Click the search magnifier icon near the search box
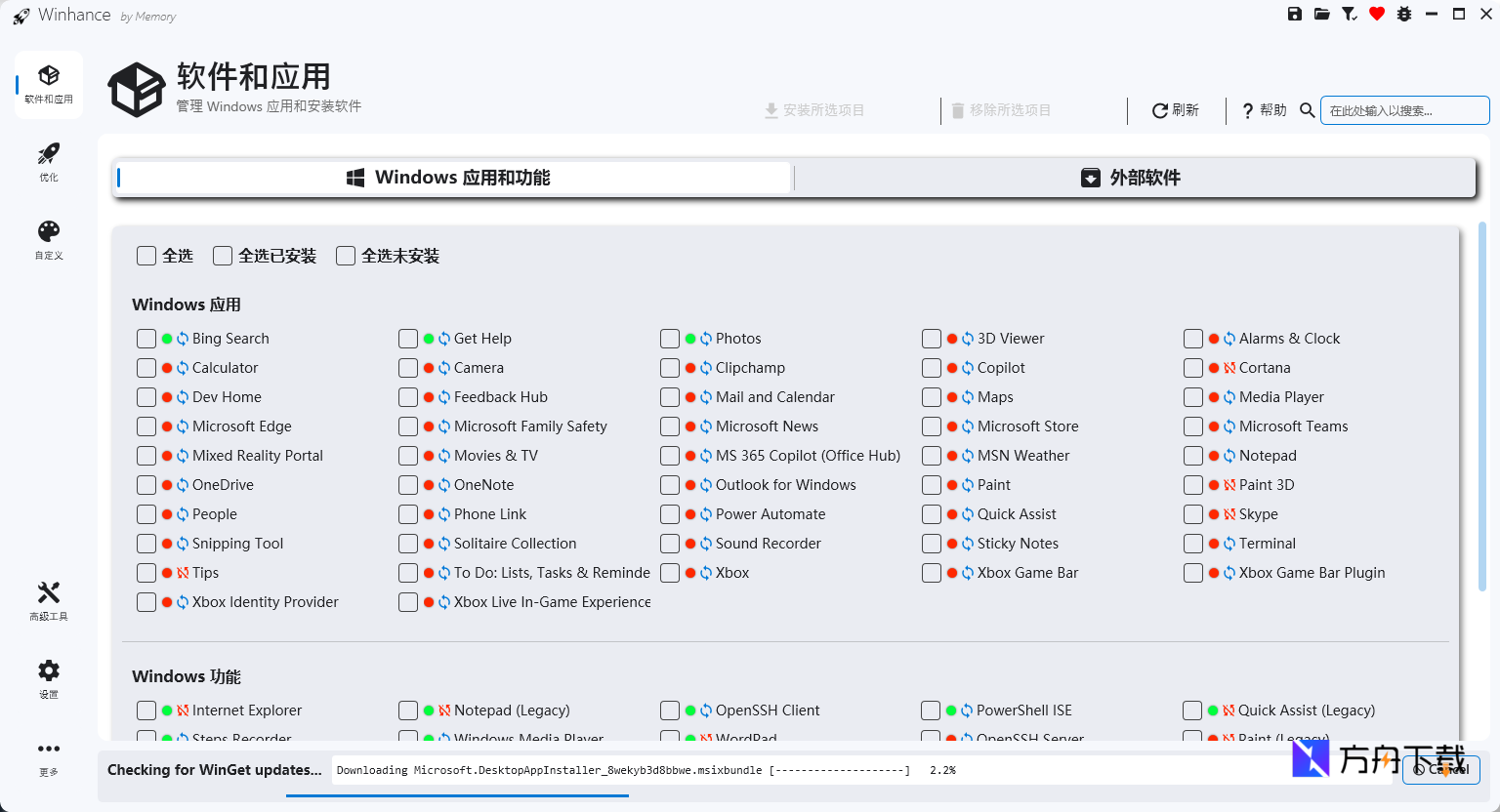 pyautogui.click(x=1308, y=110)
